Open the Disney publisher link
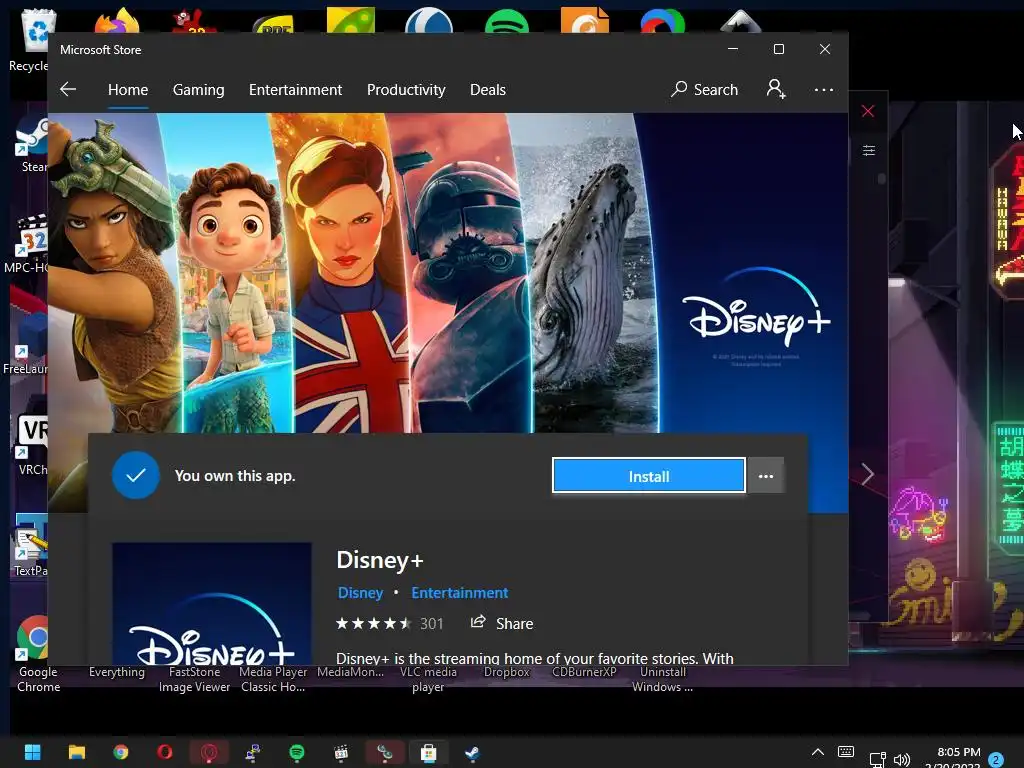 coord(360,592)
